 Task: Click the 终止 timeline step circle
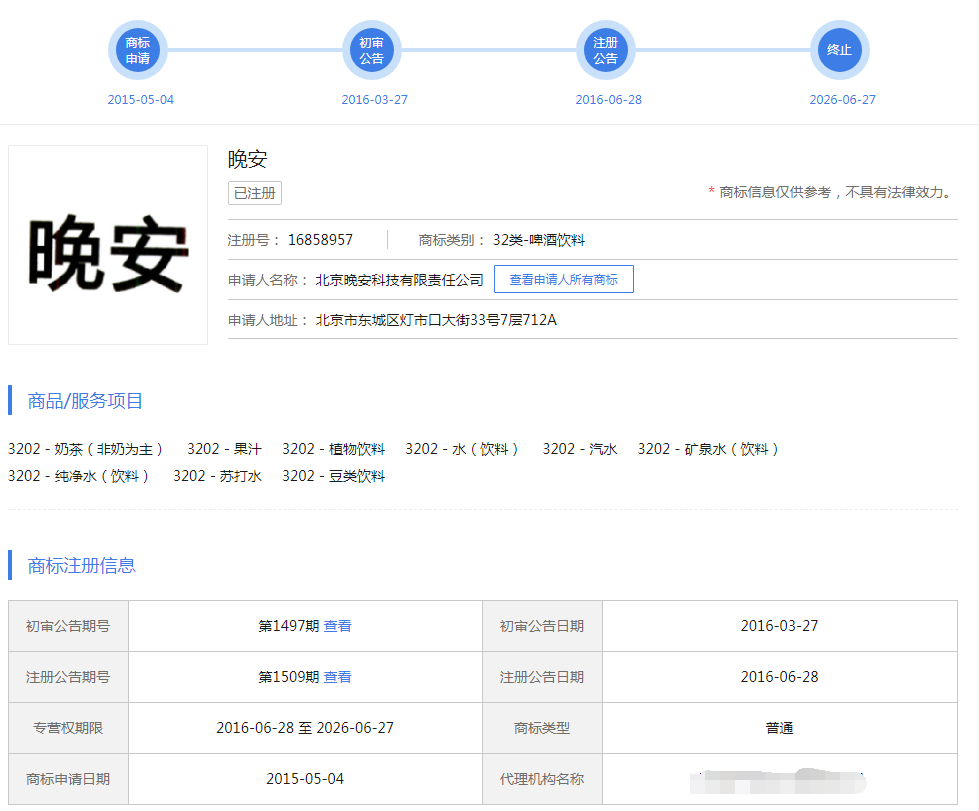tap(840, 50)
